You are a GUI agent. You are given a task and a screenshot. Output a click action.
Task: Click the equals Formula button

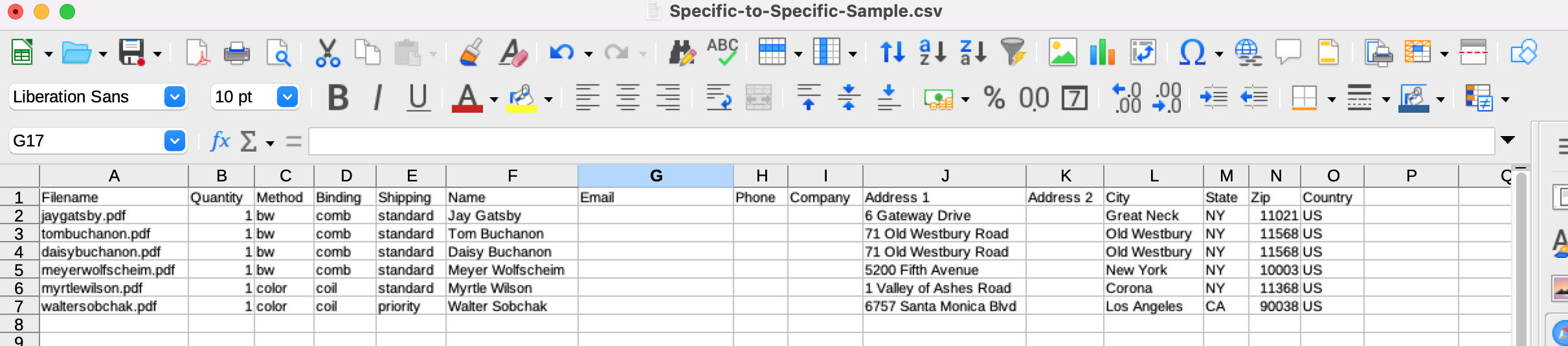(x=293, y=141)
